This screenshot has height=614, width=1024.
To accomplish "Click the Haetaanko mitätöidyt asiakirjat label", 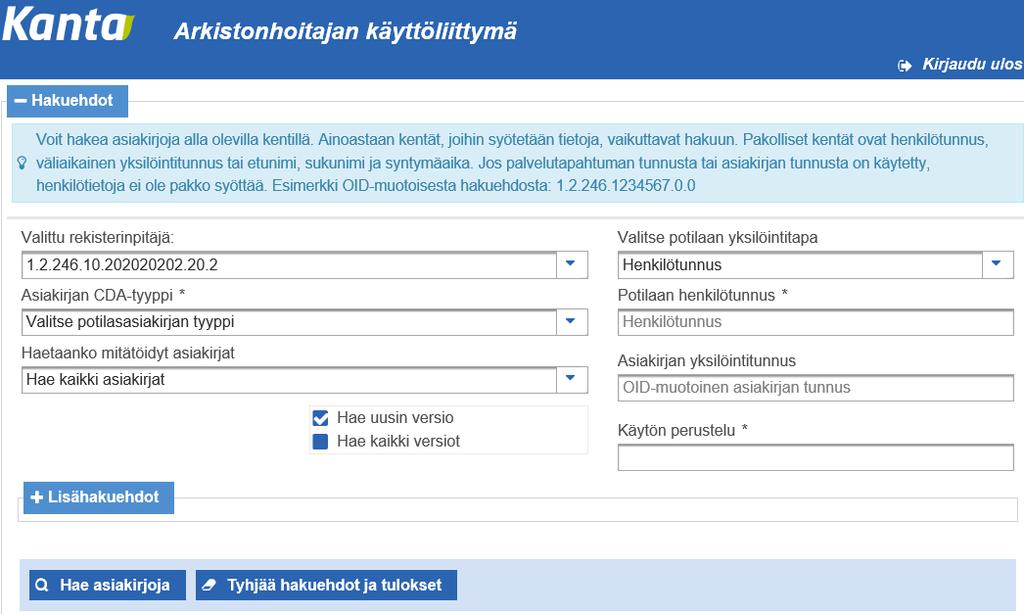I will (128, 353).
